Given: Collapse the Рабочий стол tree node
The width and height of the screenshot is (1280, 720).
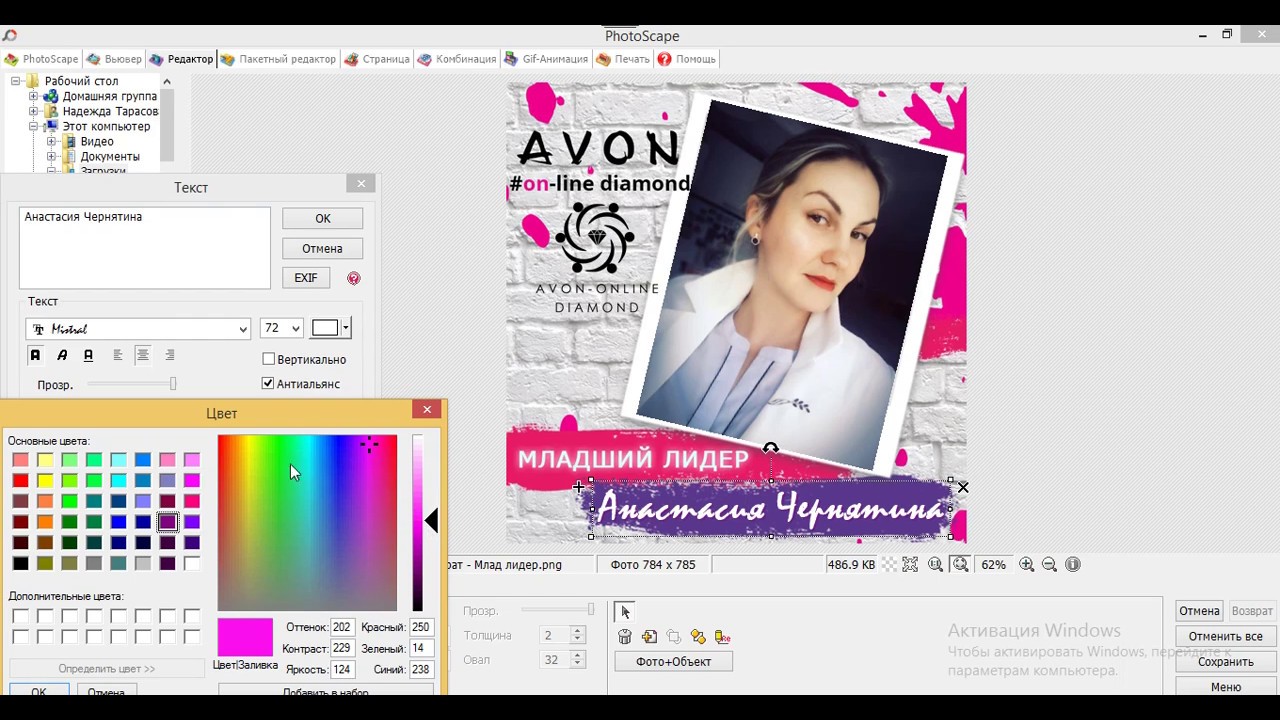Looking at the screenshot, I should 16,81.
